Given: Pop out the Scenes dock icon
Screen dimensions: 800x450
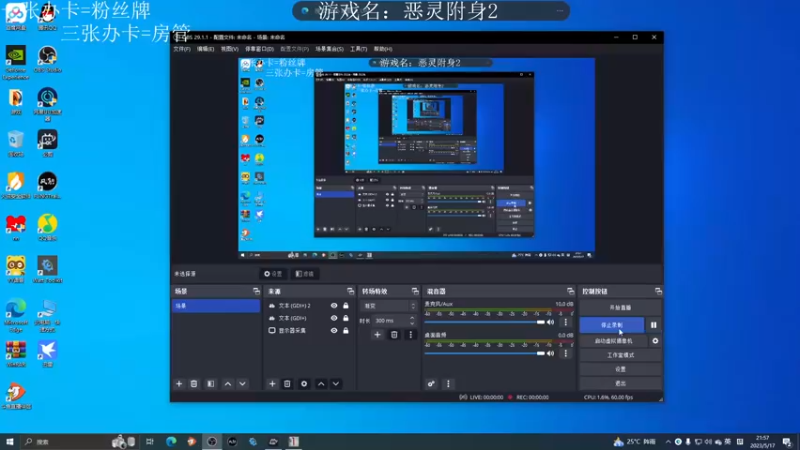Looking at the screenshot, I should [x=256, y=291].
